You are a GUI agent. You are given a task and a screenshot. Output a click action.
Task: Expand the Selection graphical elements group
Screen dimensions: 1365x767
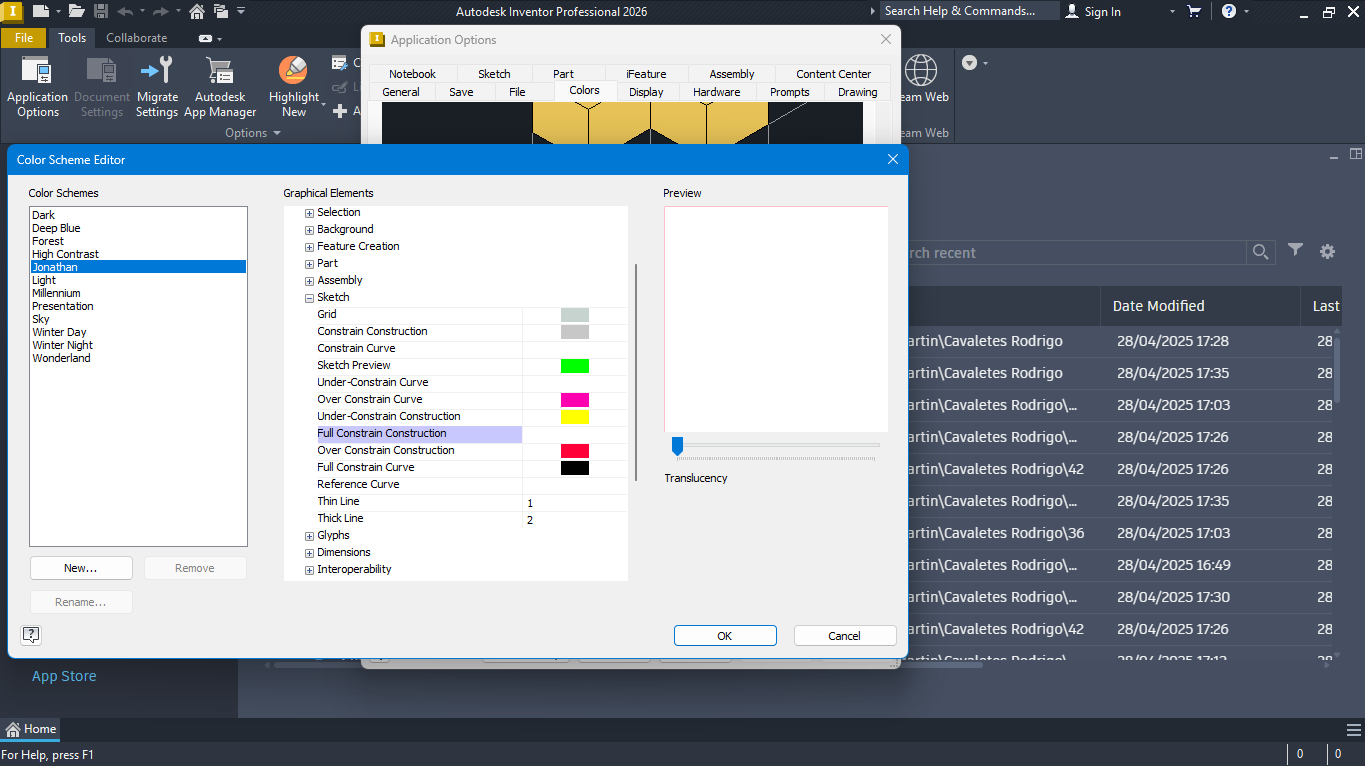[309, 212]
